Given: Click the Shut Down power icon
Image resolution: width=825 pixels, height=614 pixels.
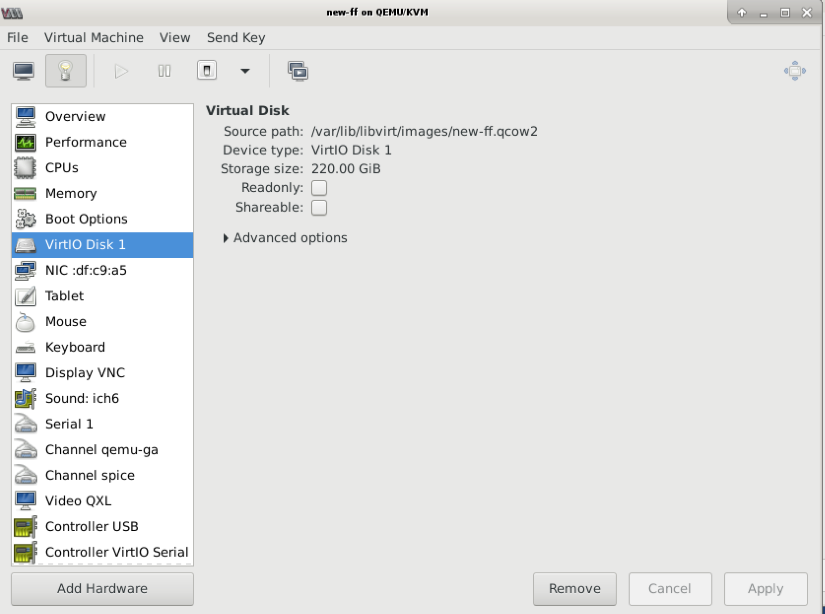Looking at the screenshot, I should (x=207, y=71).
